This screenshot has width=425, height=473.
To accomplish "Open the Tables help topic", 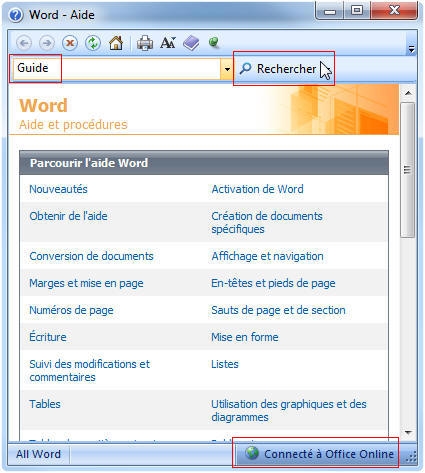I will 45,404.
